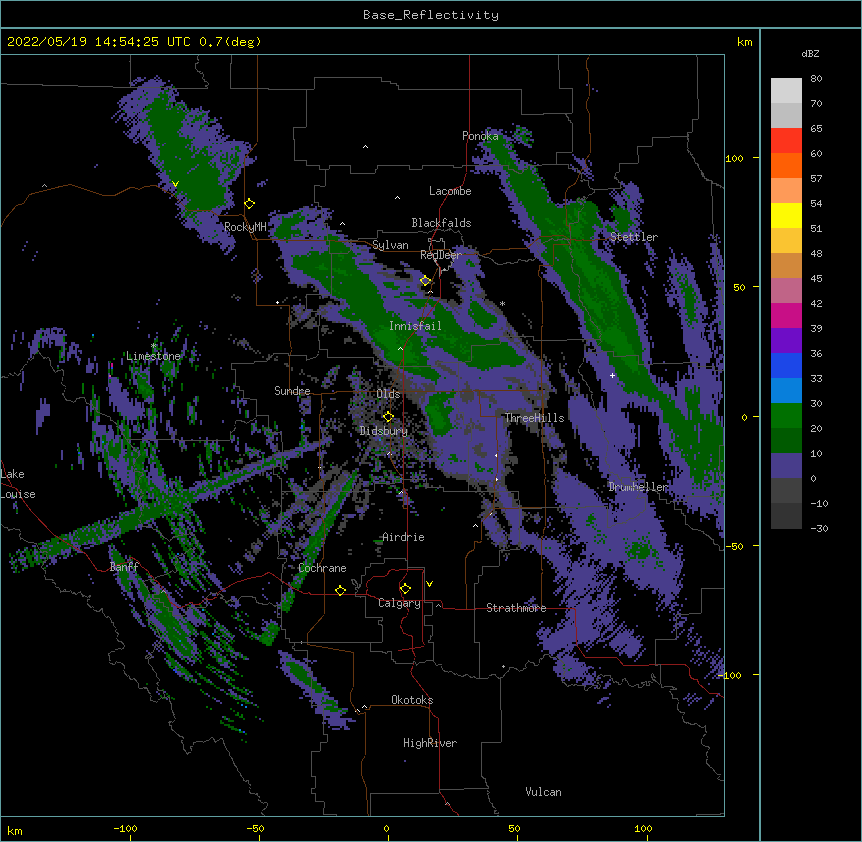Select the yellow diamond marker below Cochrane
This screenshot has height=842, width=862.
point(340,590)
